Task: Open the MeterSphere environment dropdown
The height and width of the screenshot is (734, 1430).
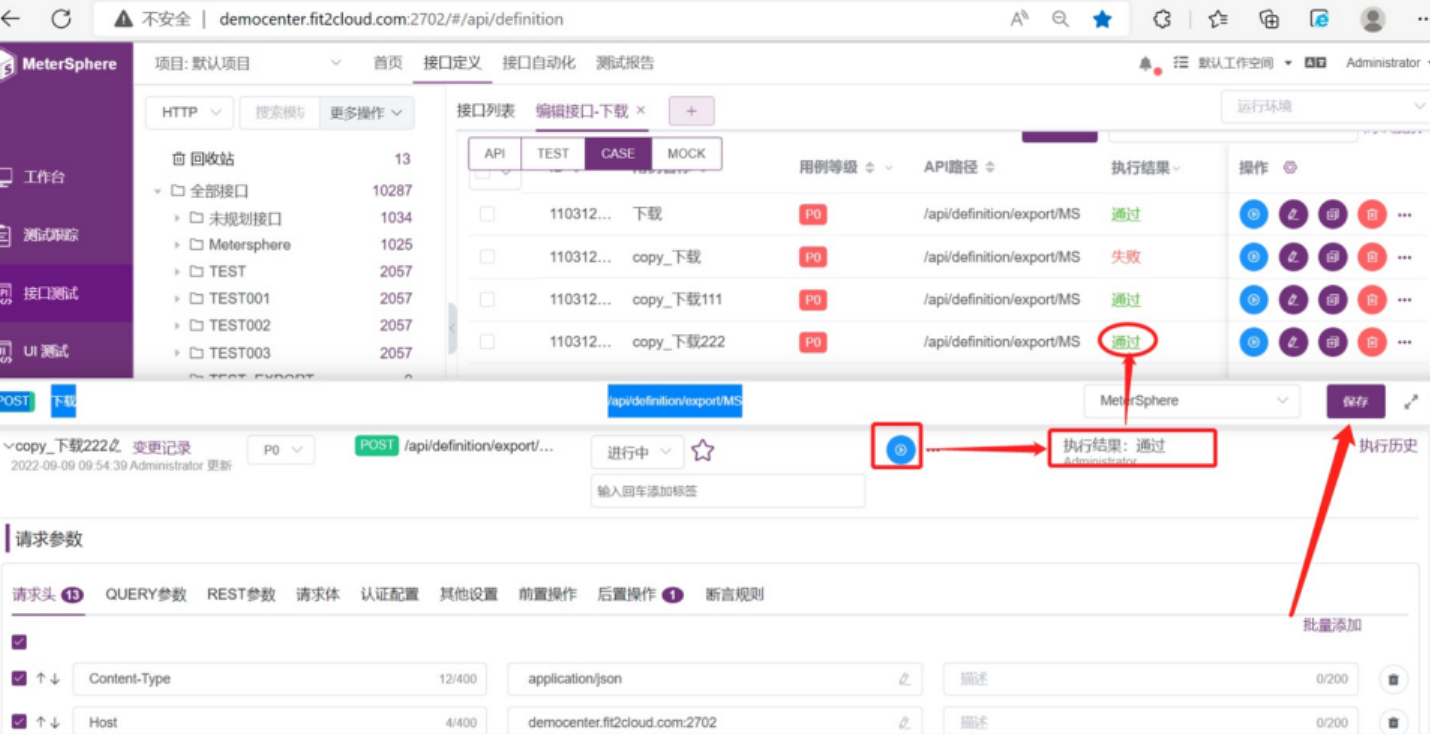Action: point(1192,401)
